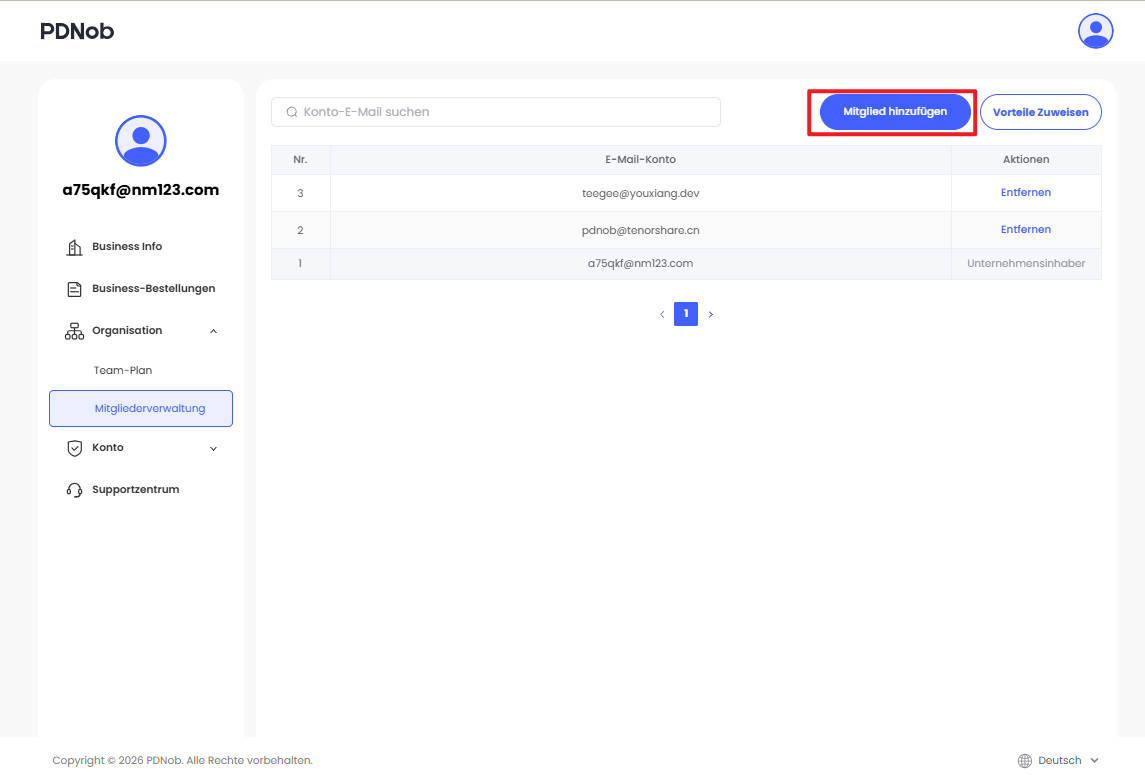Click row number 3 cell
This screenshot has height=775, width=1145.
click(300, 194)
